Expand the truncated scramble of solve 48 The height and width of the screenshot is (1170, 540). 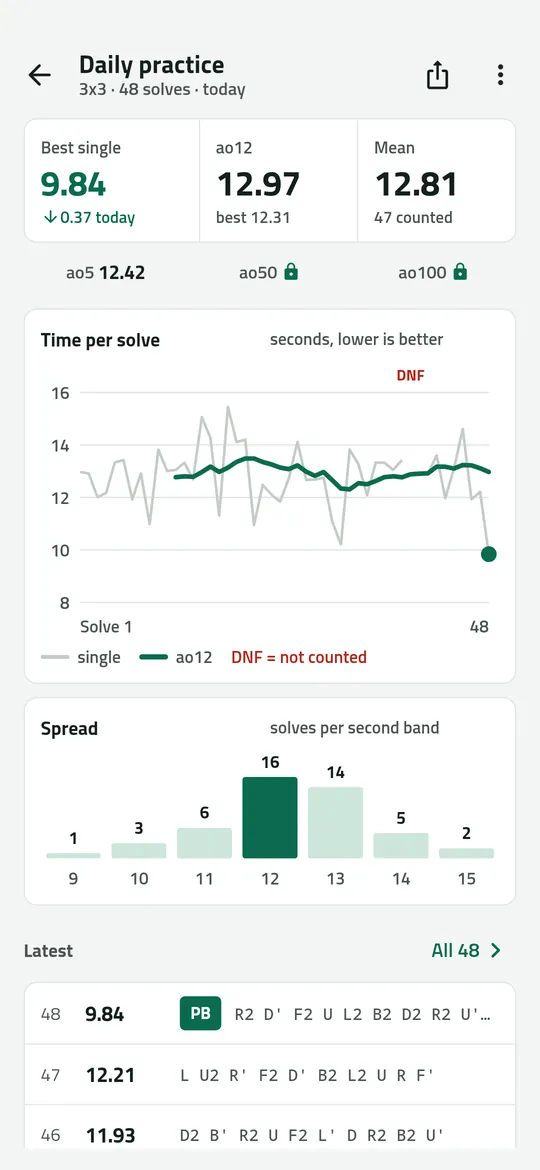pos(363,1014)
